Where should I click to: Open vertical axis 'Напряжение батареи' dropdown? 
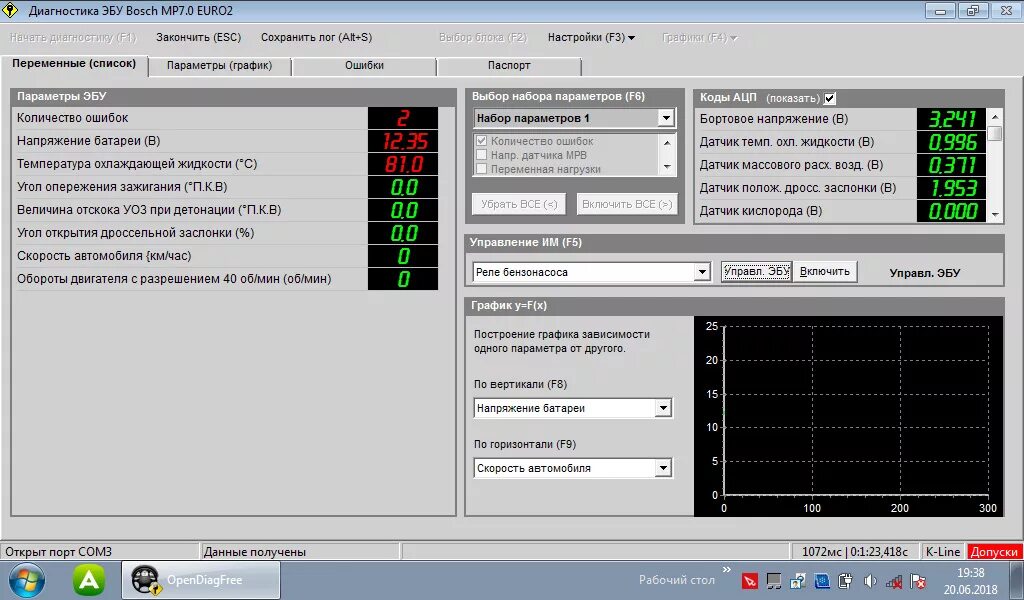pos(664,408)
